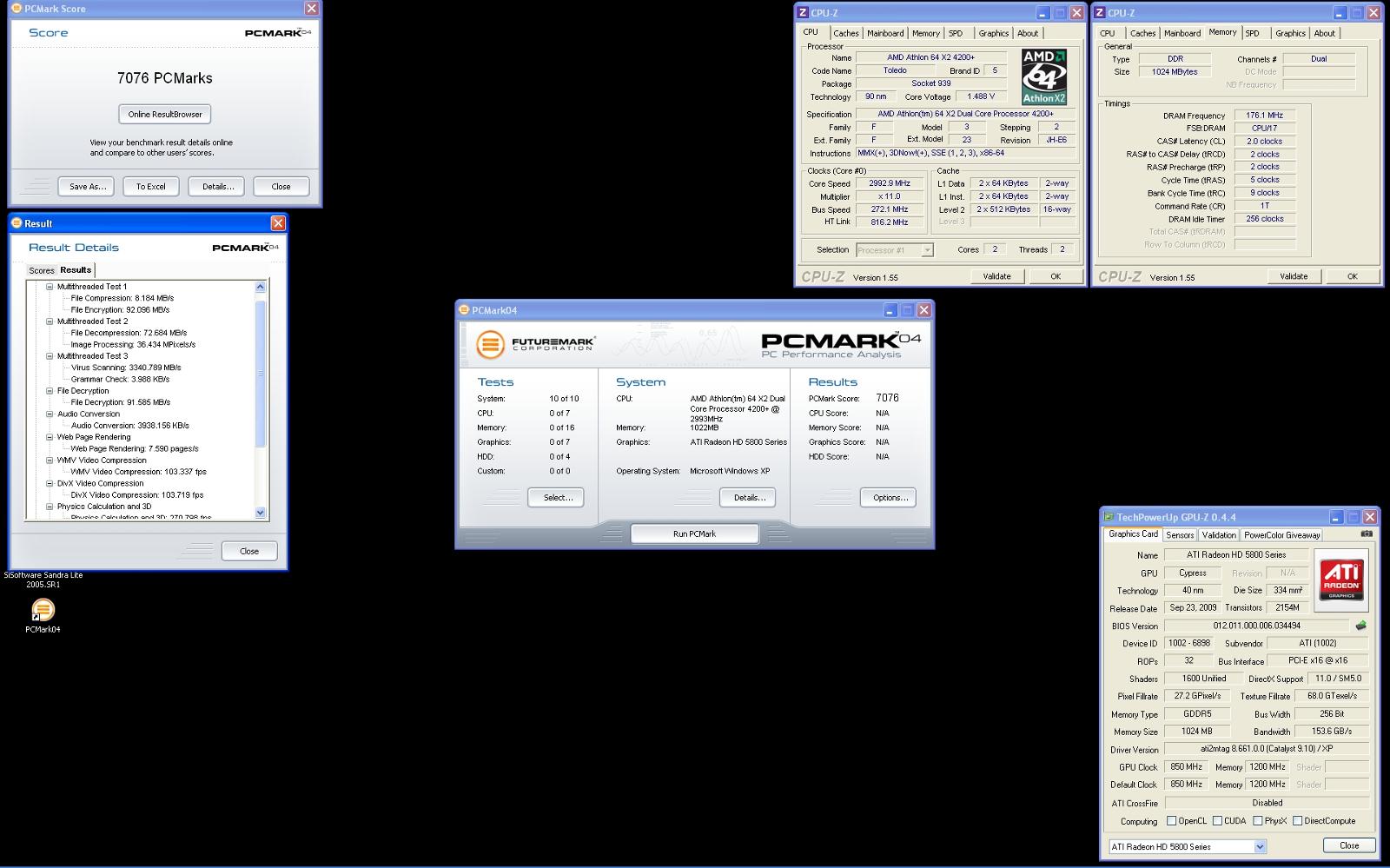Minimize the GPU-Z window

coord(1337,517)
